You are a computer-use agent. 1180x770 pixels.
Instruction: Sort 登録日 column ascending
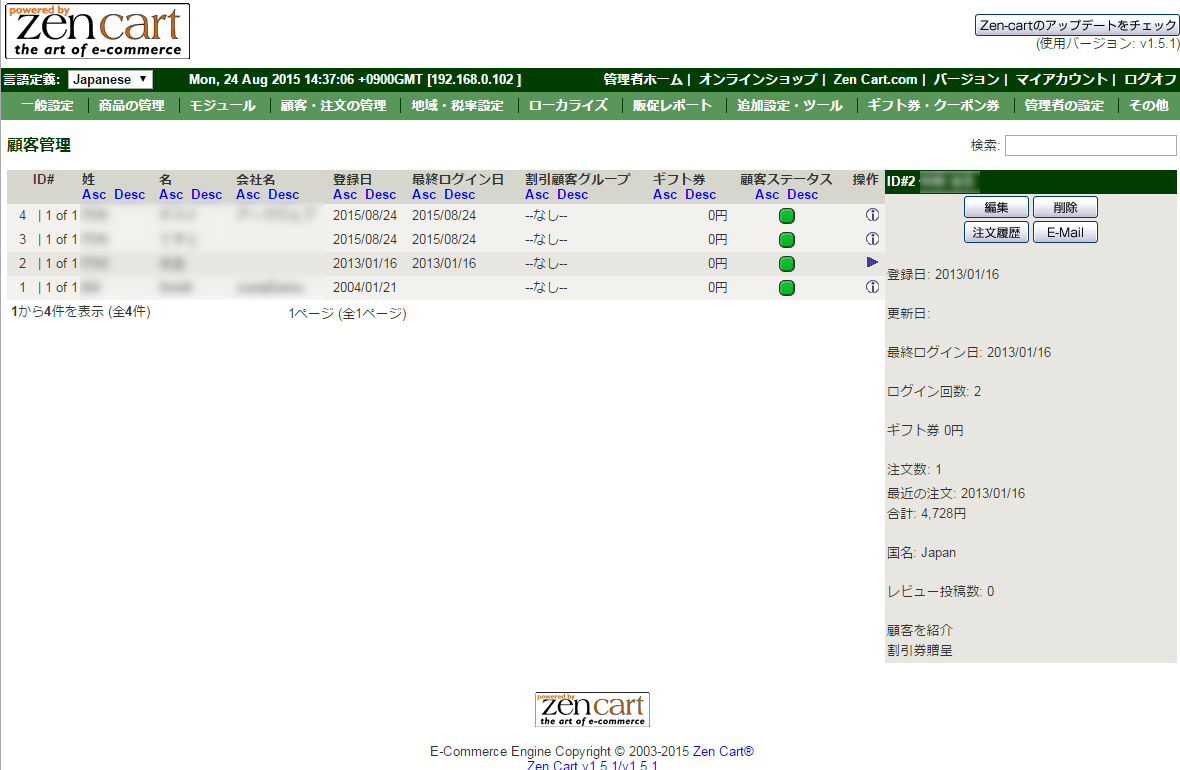click(345, 194)
